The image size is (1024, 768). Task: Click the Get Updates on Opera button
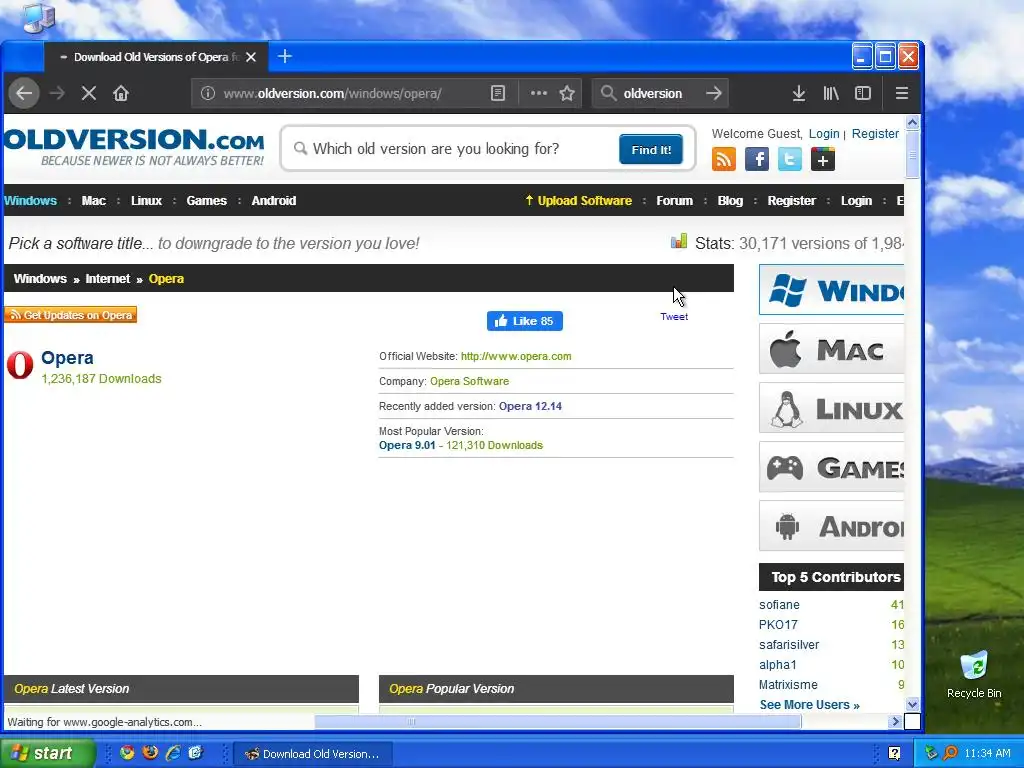coord(71,315)
